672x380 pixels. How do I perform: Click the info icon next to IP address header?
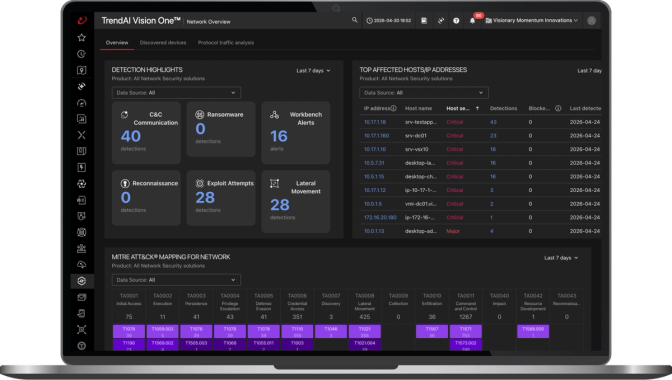(393, 108)
